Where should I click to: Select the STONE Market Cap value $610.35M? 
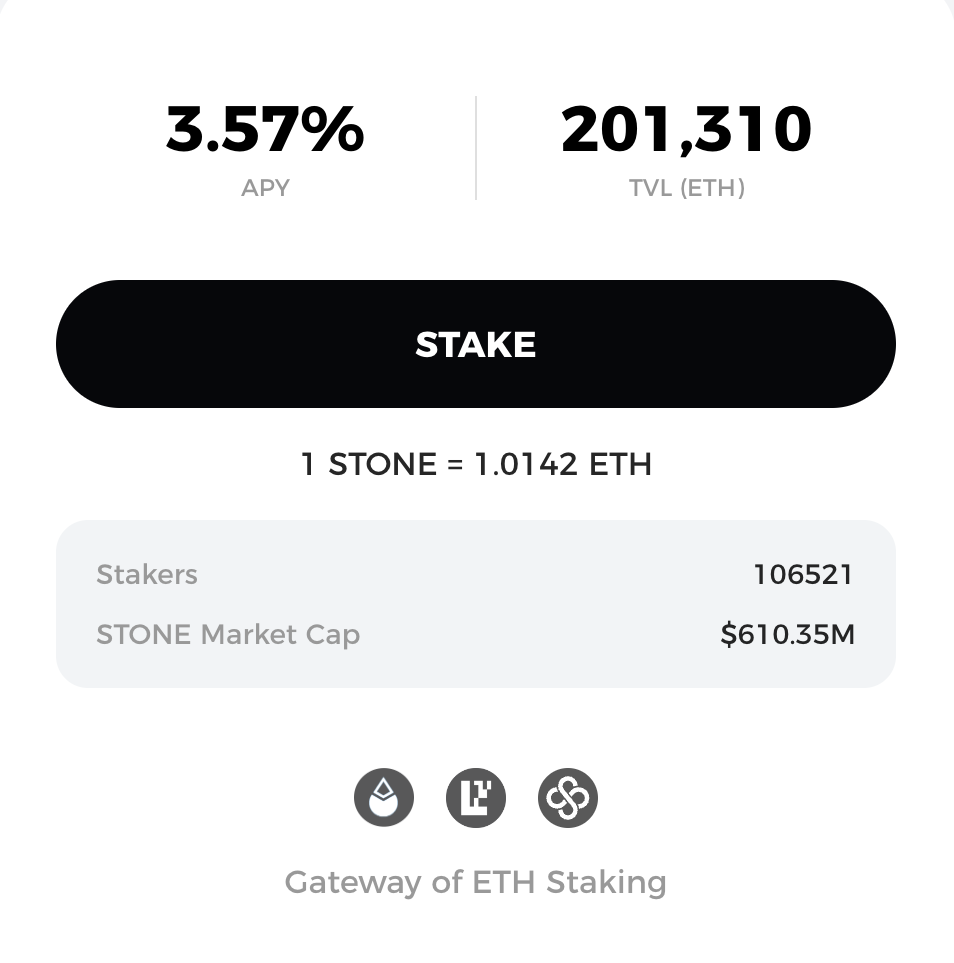coord(787,634)
